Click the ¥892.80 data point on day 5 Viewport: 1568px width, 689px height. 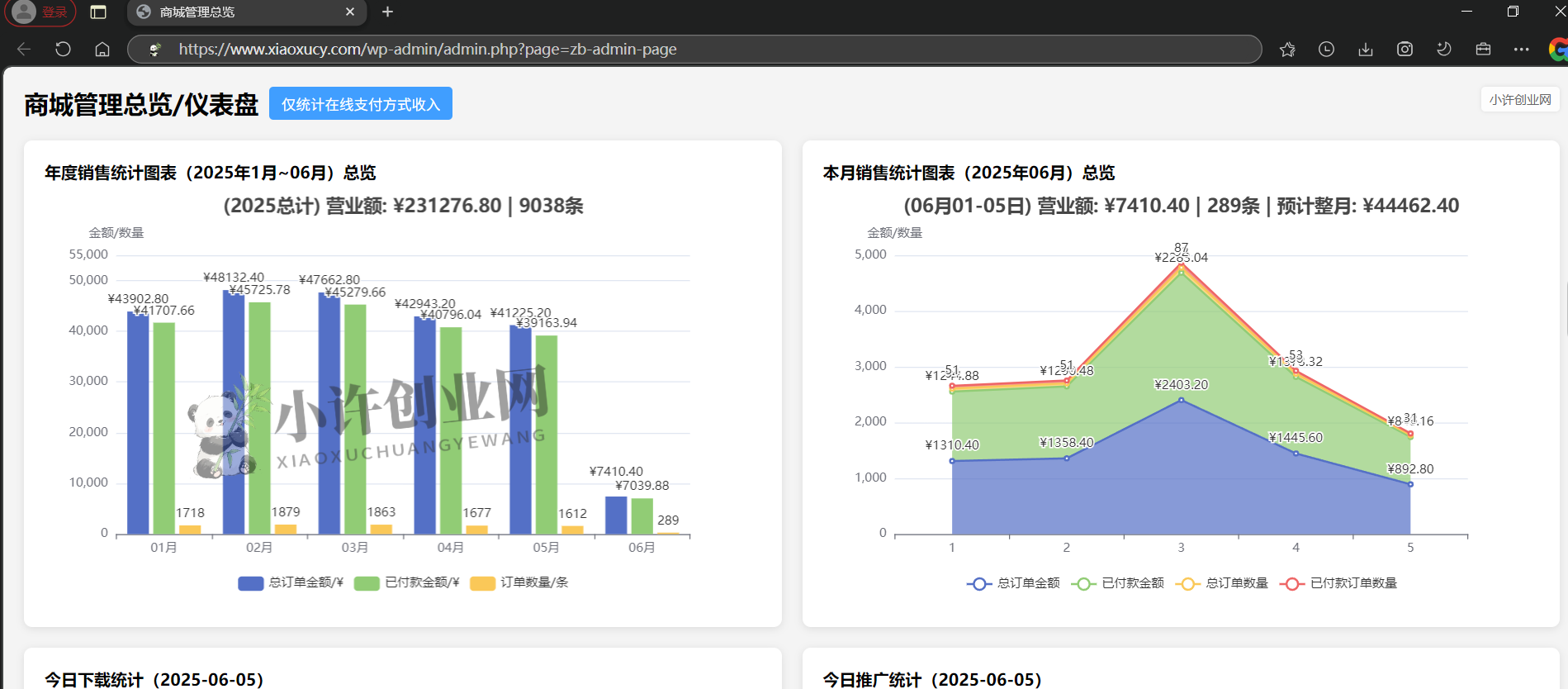point(1410,484)
